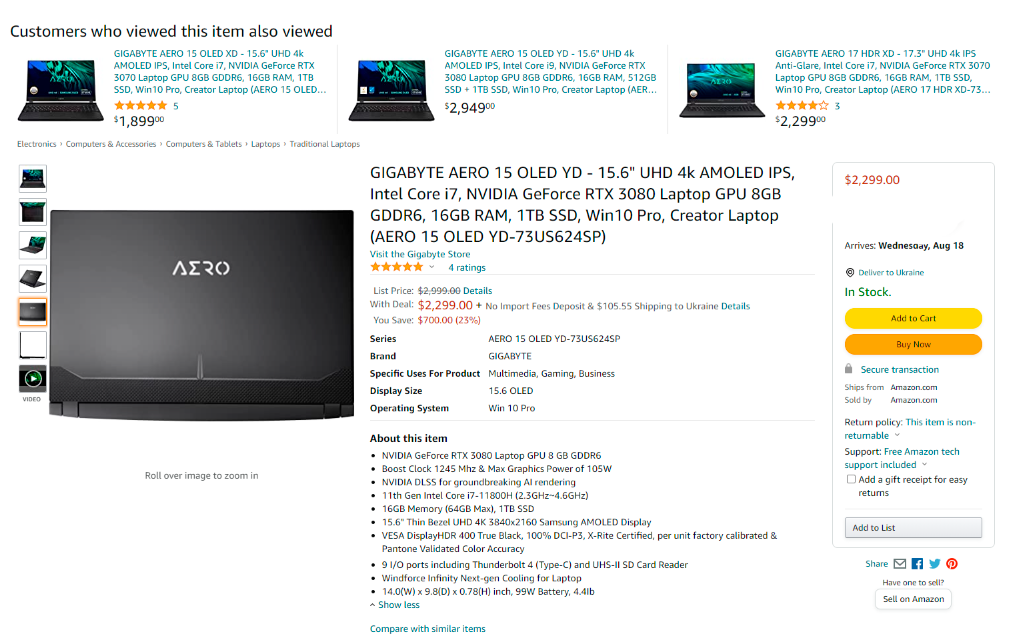
Task: Click the Buy Now button
Action: coord(913,345)
